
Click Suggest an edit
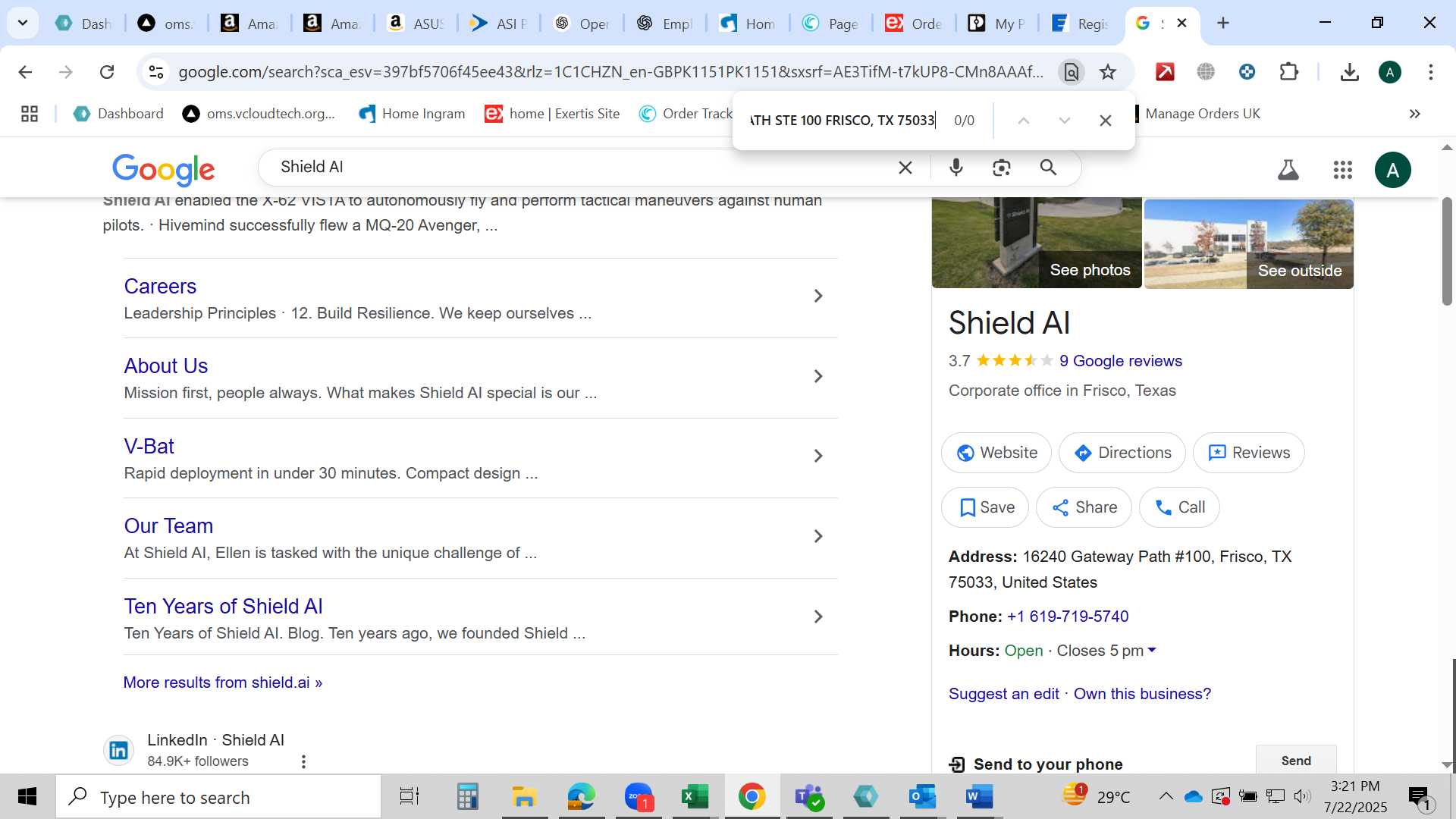(1003, 694)
